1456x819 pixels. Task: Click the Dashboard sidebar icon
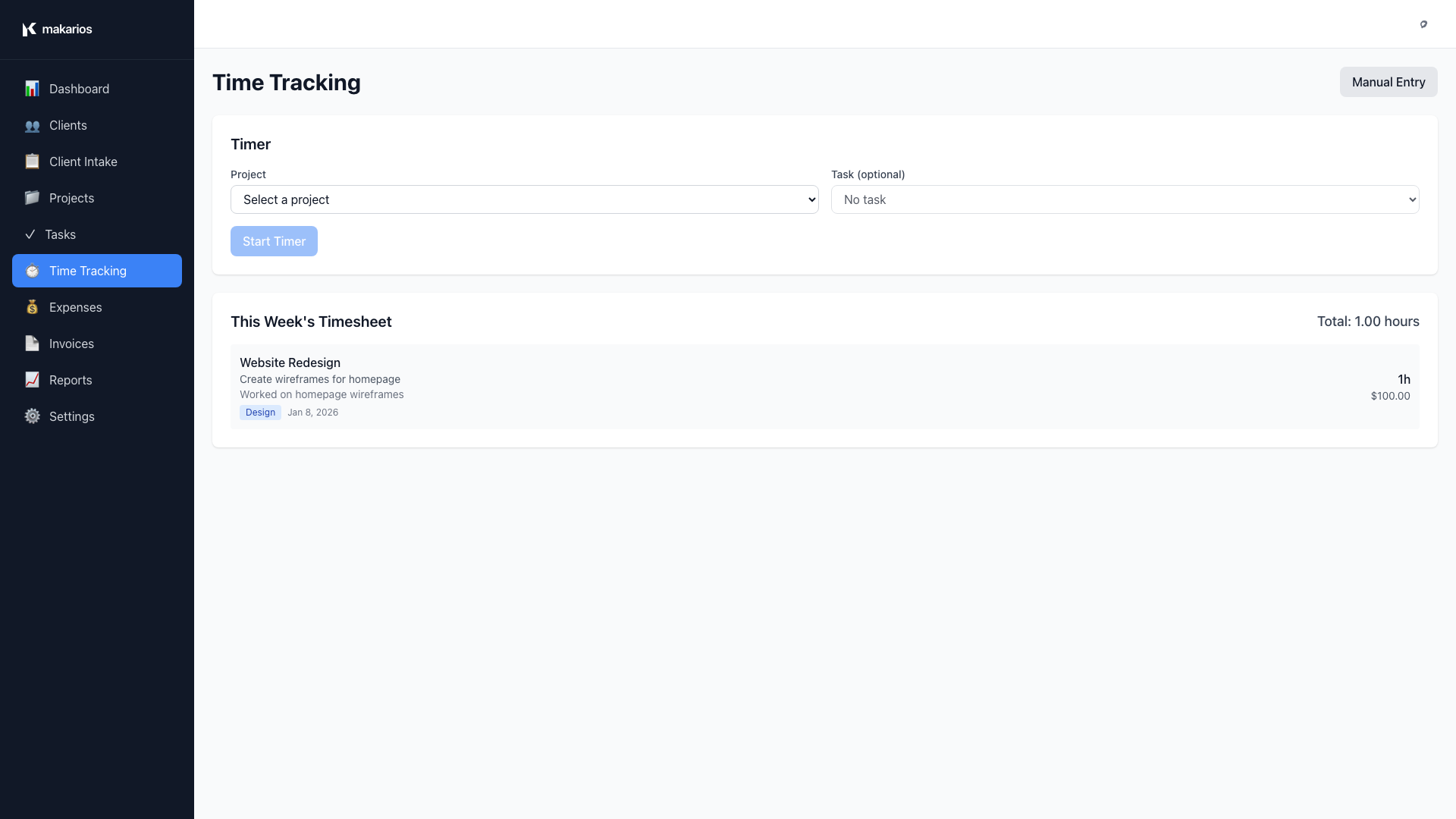pyautogui.click(x=32, y=89)
